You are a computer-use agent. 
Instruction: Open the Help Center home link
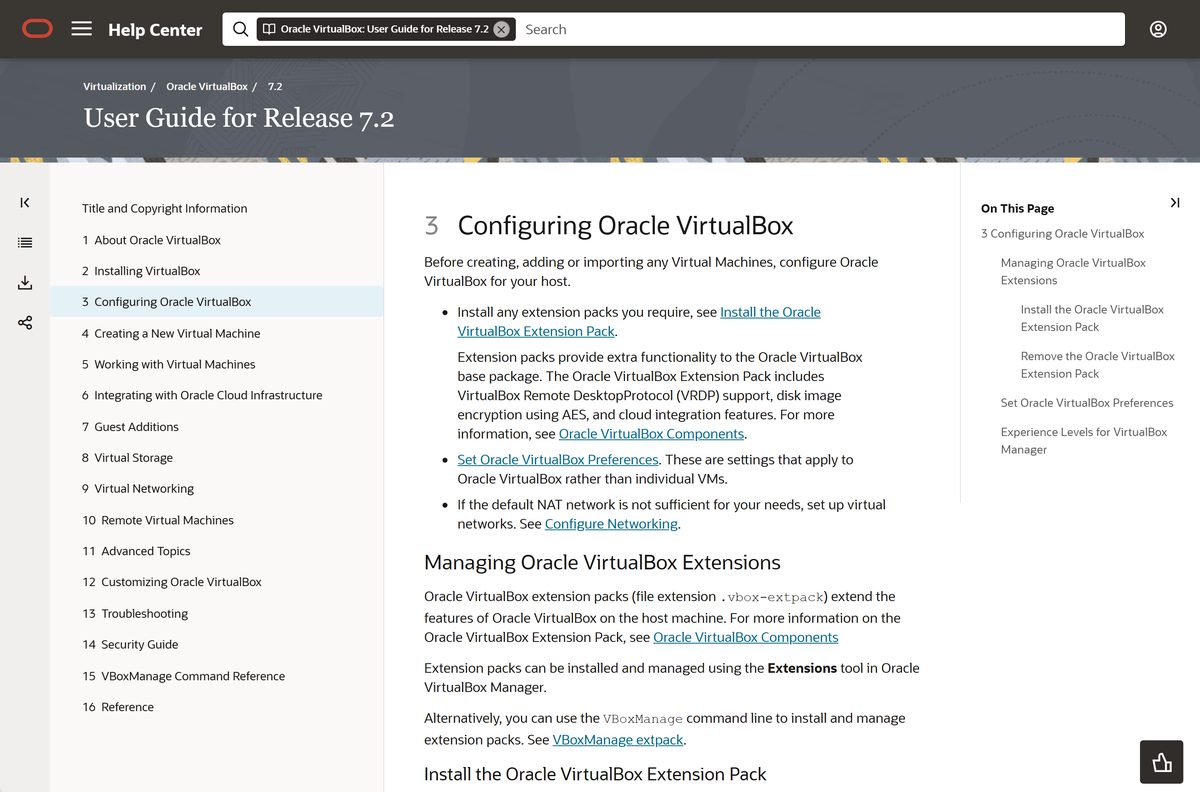tap(155, 30)
